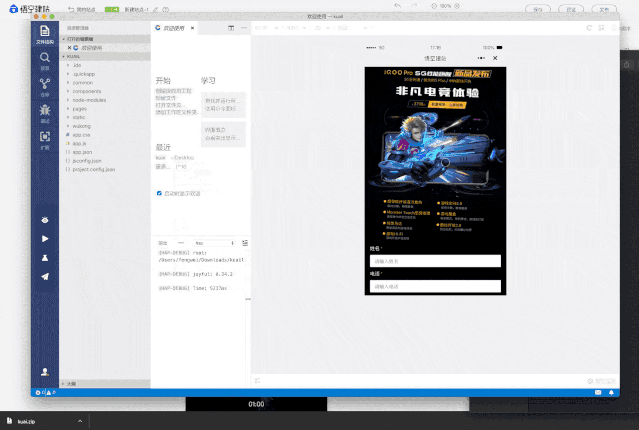Click the notification bell in status bar
Image resolution: width=639 pixels, height=430 pixels.
point(611,393)
